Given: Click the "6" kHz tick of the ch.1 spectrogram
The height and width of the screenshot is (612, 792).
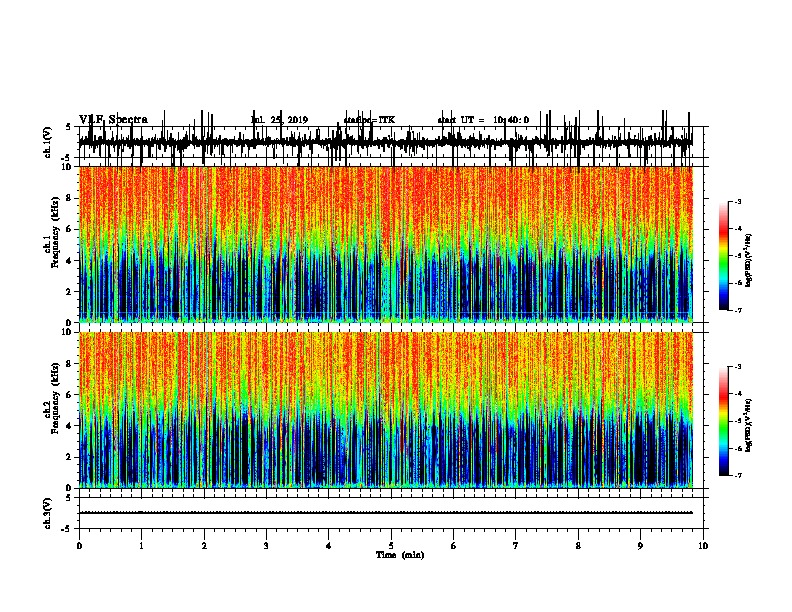Looking at the screenshot, I should pos(70,229).
